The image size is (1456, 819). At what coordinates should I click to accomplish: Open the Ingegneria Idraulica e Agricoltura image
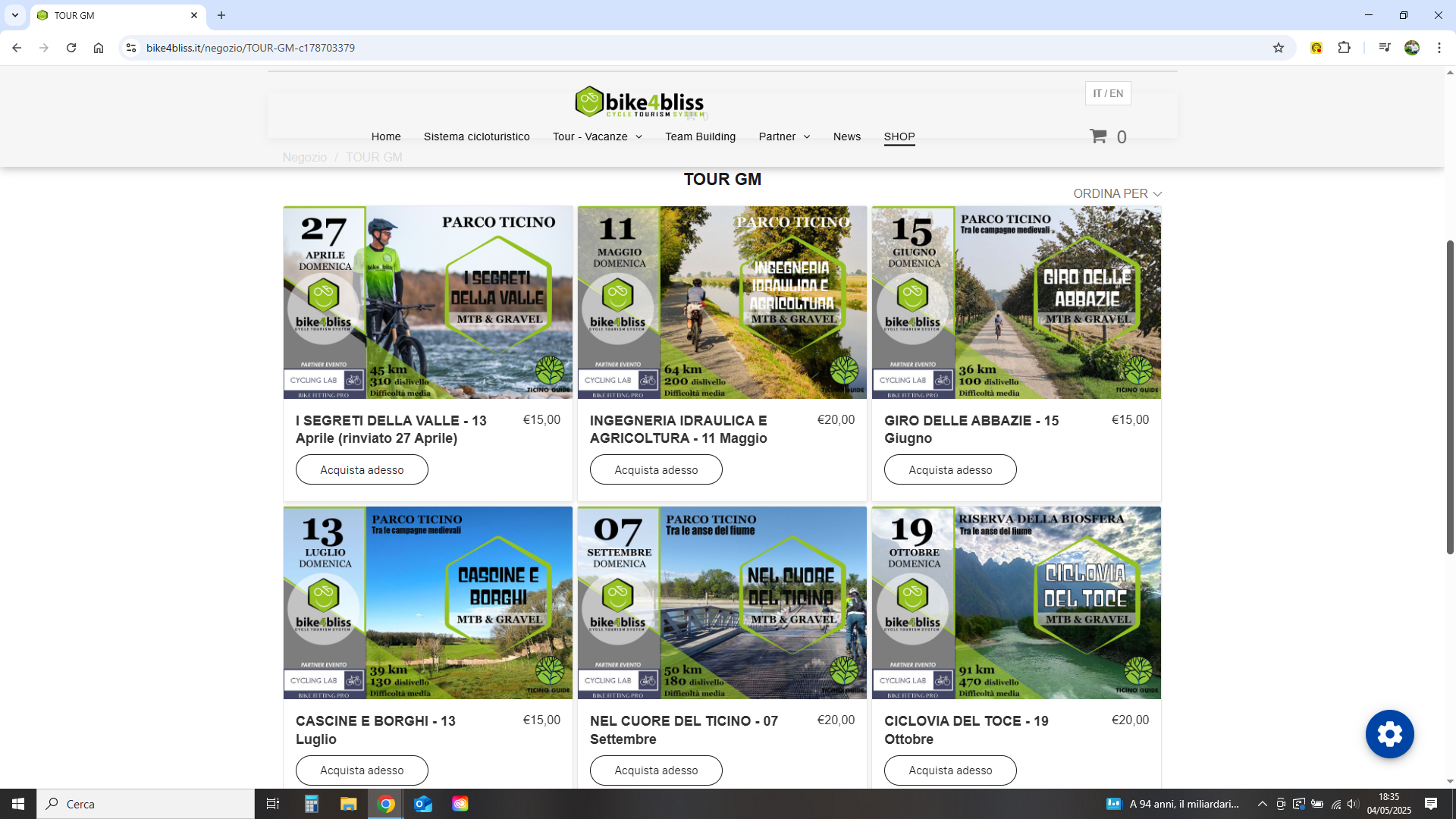tap(722, 302)
